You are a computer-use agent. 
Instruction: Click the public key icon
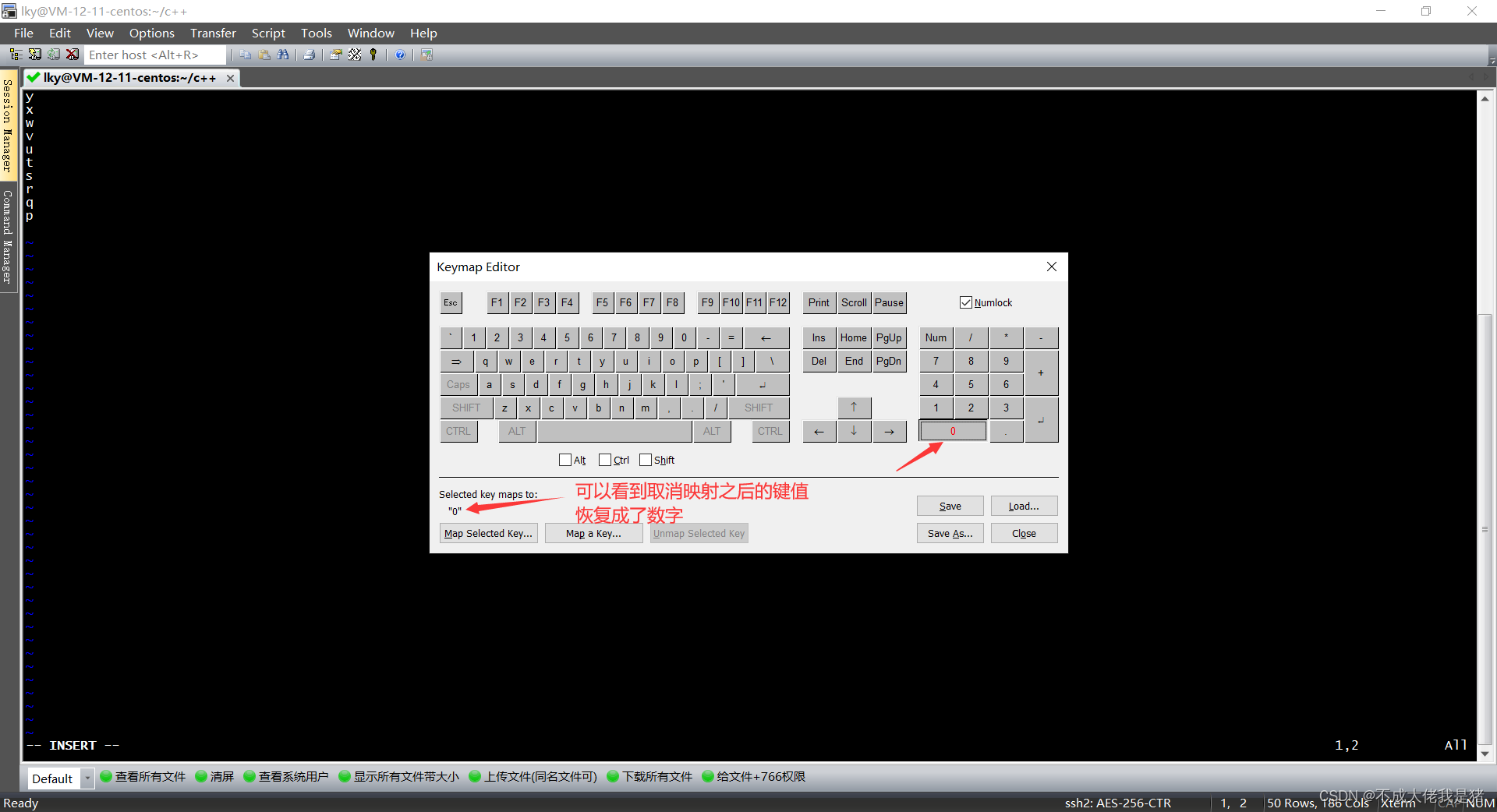373,55
